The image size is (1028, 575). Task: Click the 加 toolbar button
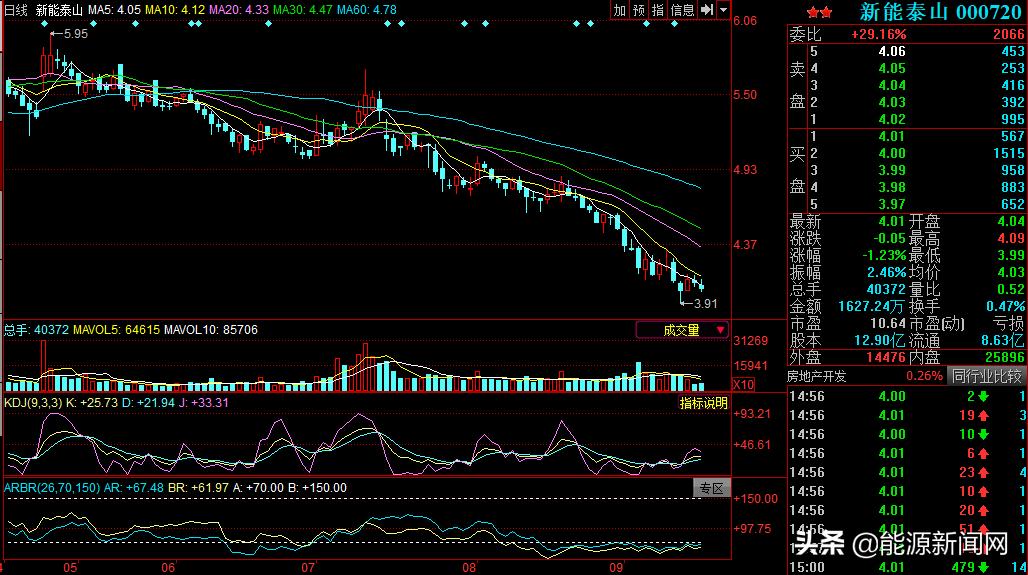pyautogui.click(x=620, y=10)
